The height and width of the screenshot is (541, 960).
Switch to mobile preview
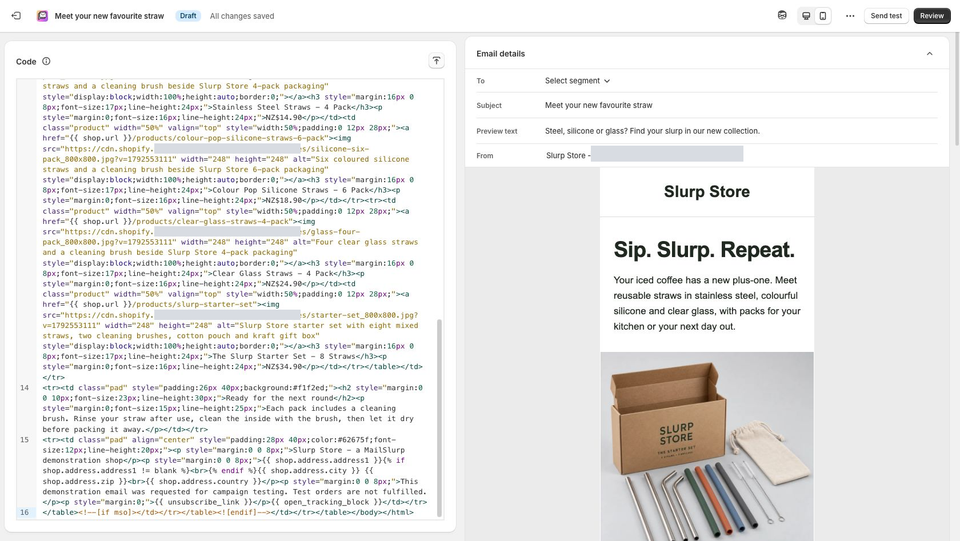(x=823, y=16)
